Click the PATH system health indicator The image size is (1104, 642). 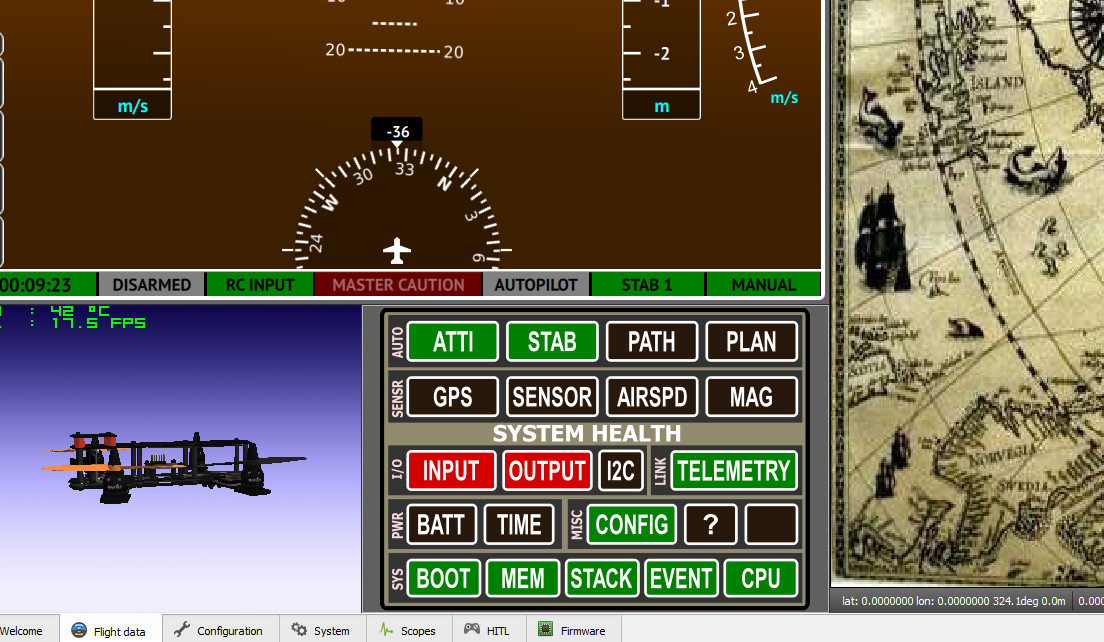click(x=652, y=341)
